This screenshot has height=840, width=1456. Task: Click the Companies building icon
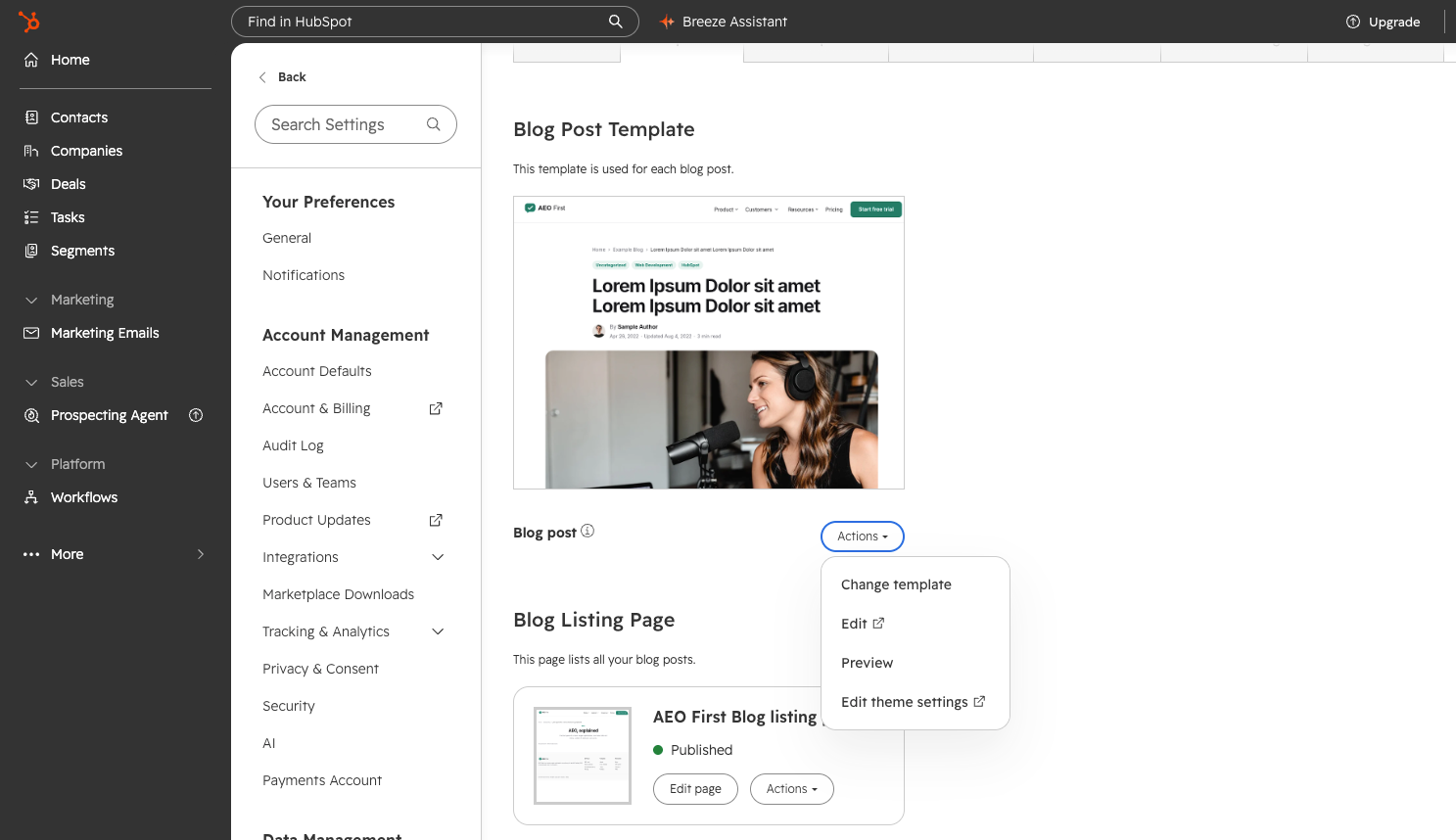[31, 151]
